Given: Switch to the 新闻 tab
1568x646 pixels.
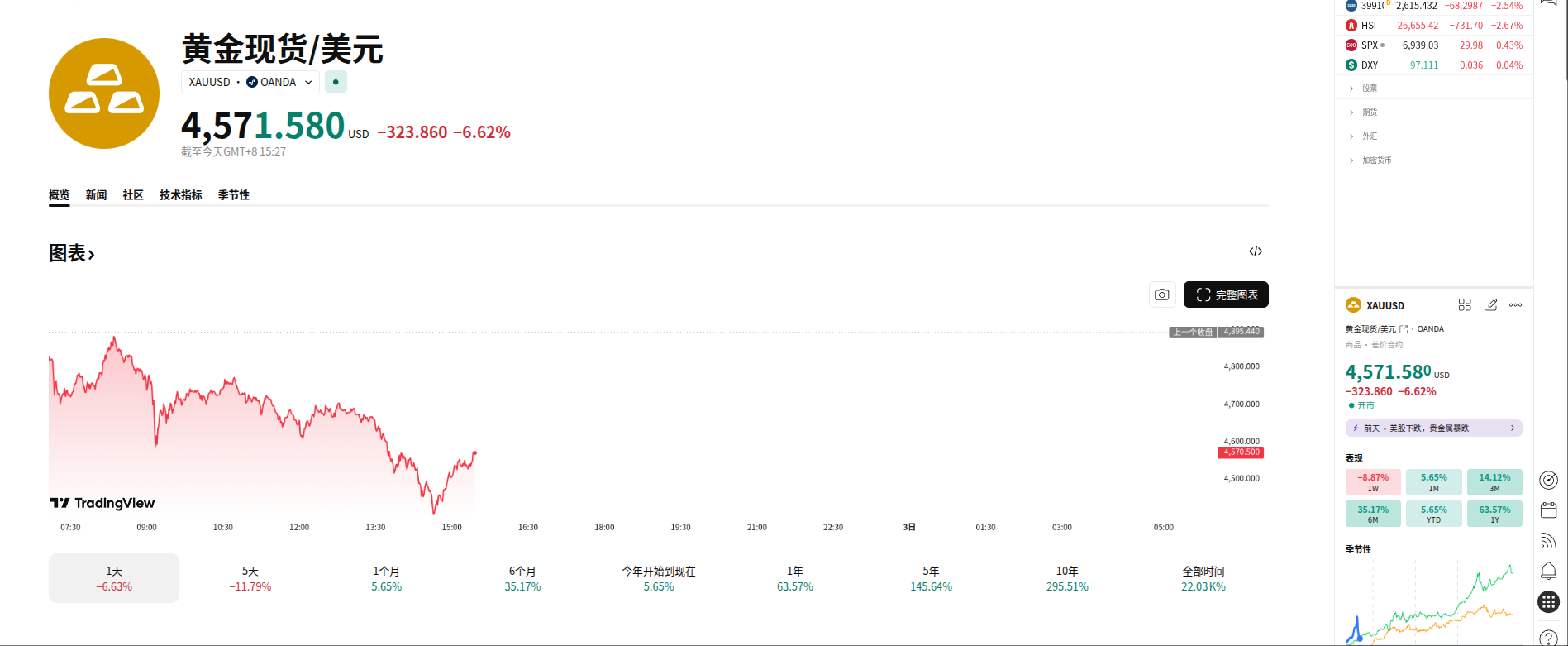Looking at the screenshot, I should pos(96,195).
